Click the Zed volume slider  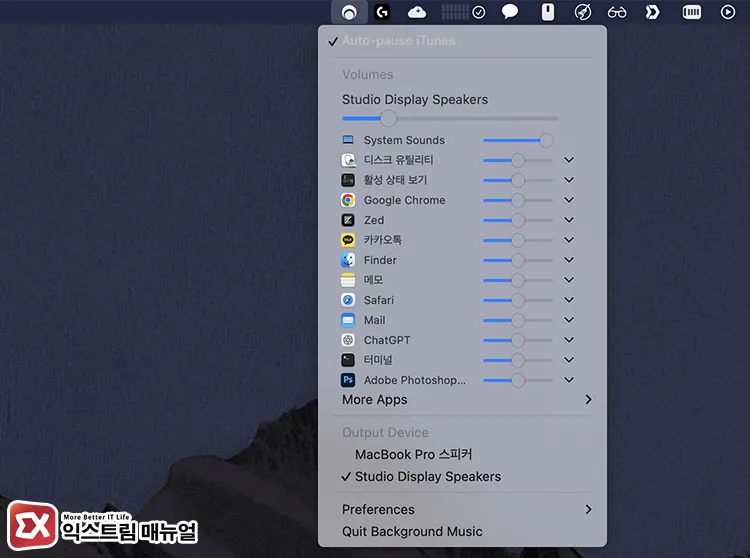coord(518,220)
